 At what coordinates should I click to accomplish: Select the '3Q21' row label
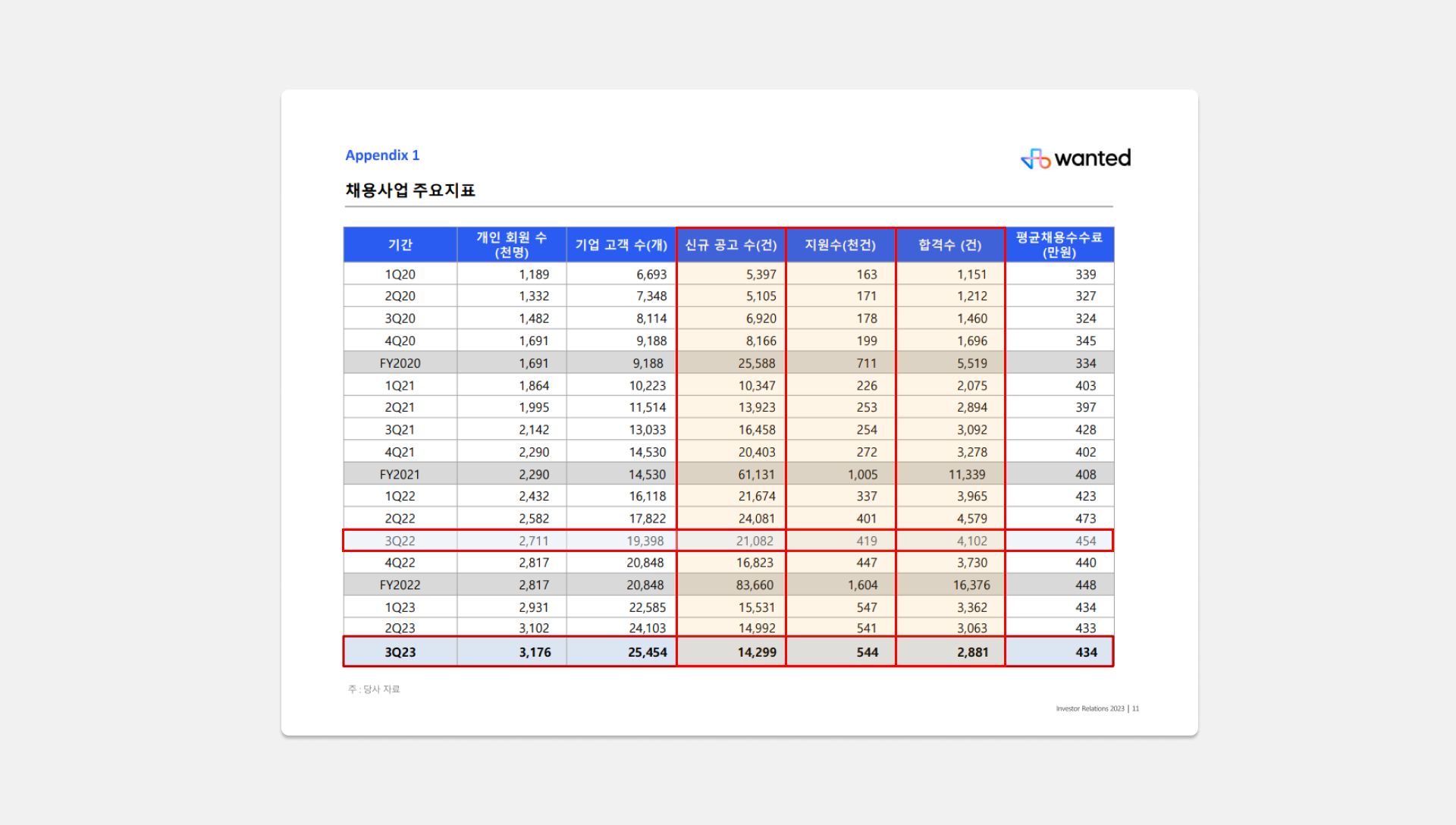point(400,430)
